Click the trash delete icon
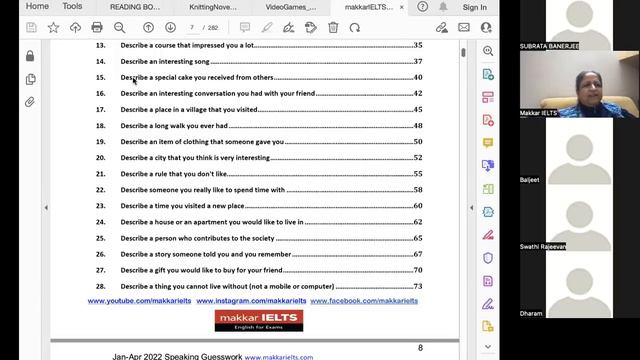 click(333, 28)
